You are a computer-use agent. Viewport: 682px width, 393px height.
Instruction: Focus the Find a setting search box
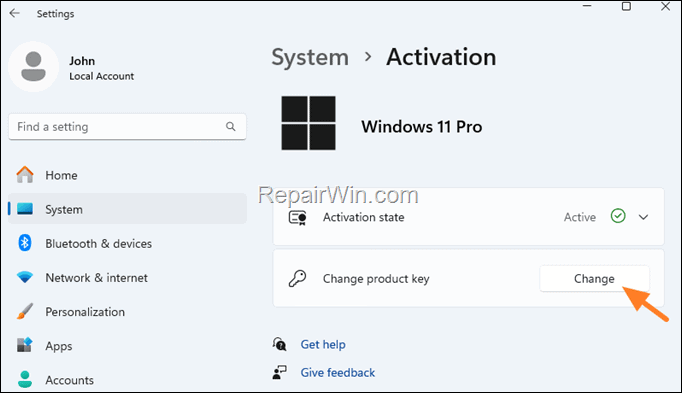click(127, 127)
